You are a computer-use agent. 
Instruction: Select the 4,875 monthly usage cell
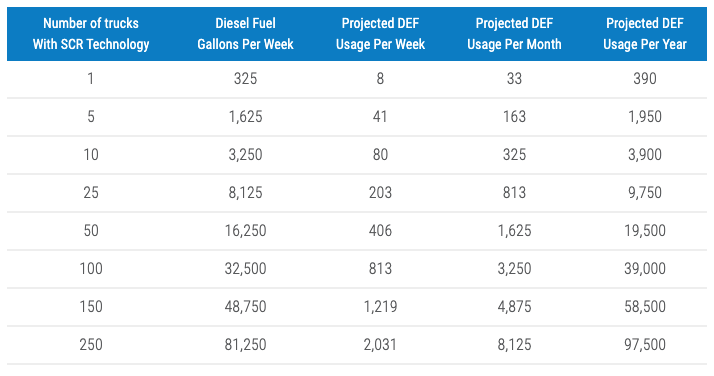[514, 306]
